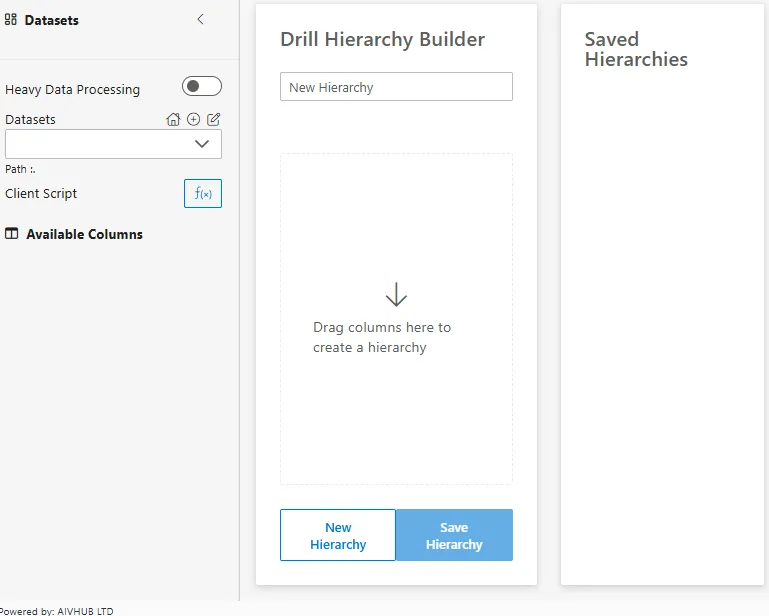Click the home icon above the Datasets field
Image resolution: width=769 pixels, height=616 pixels.
[x=173, y=119]
